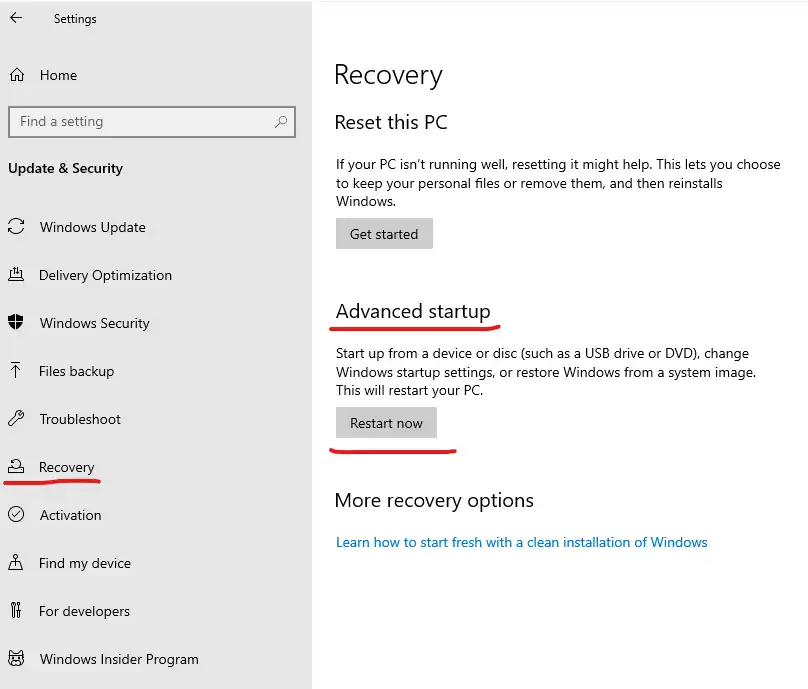This screenshot has height=689, width=808.
Task: Click the Home house icon
Action: coord(16,75)
